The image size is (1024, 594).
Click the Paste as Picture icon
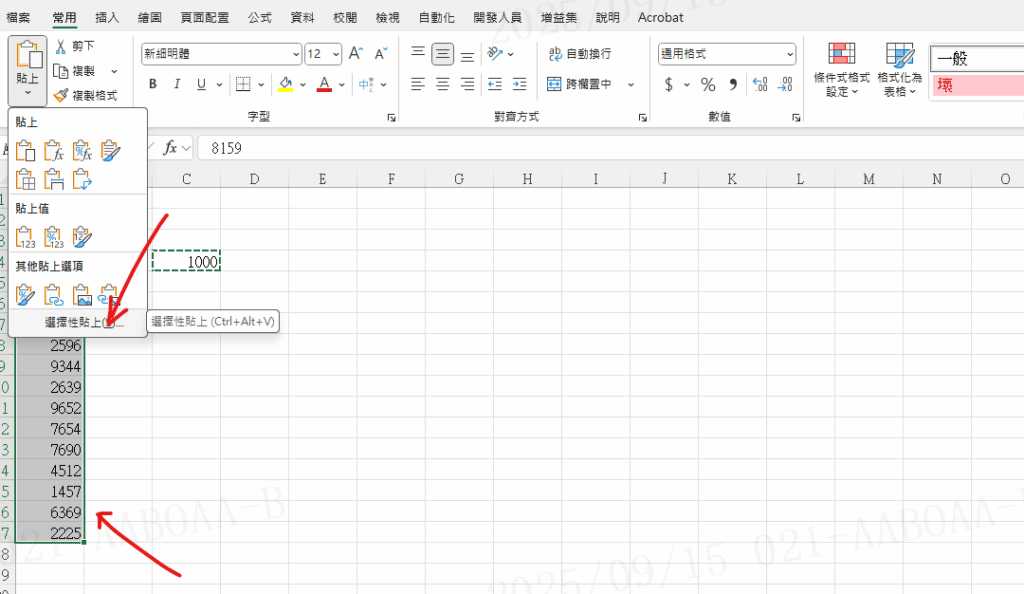pos(82,294)
